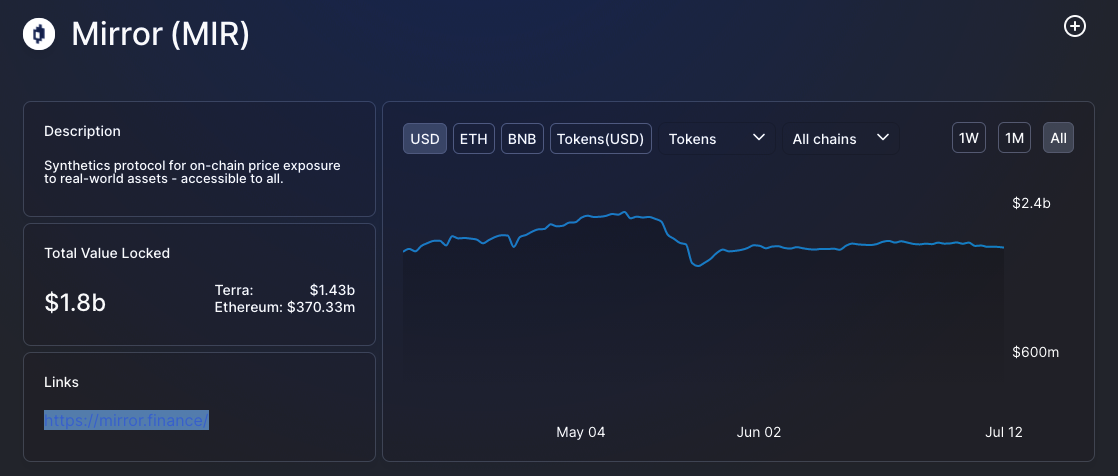The height and width of the screenshot is (476, 1118).
Task: Click the plus circle bookmark icon
Action: click(x=1075, y=26)
